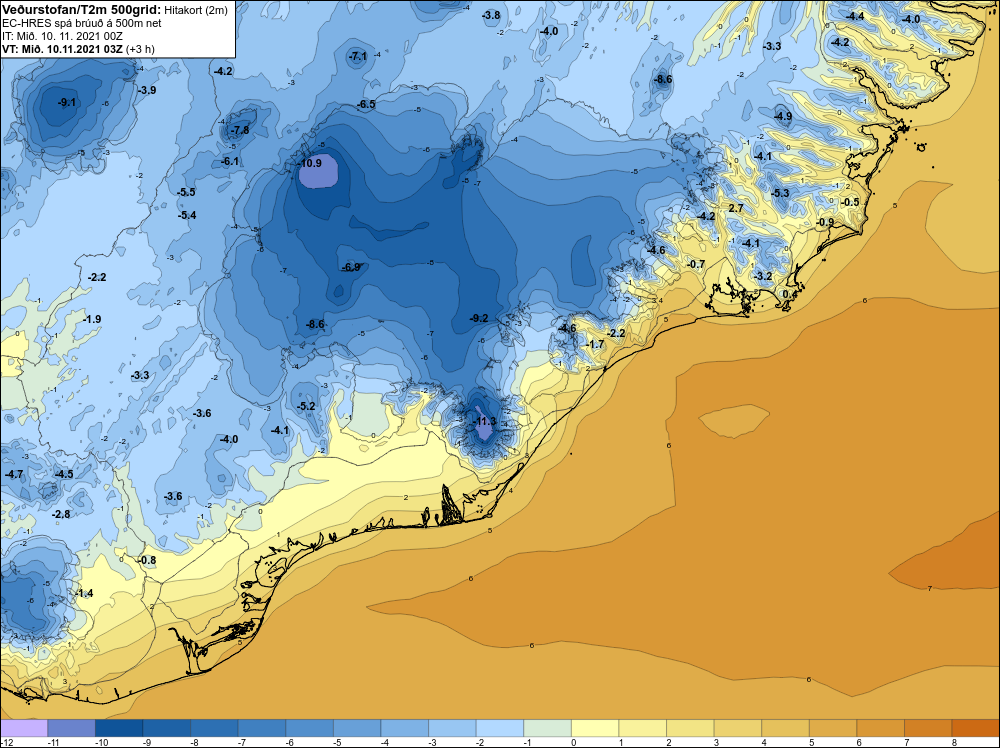Click the "-2.8" temperature value on the map
Screen dimensions: 1000x748
(x=61, y=514)
